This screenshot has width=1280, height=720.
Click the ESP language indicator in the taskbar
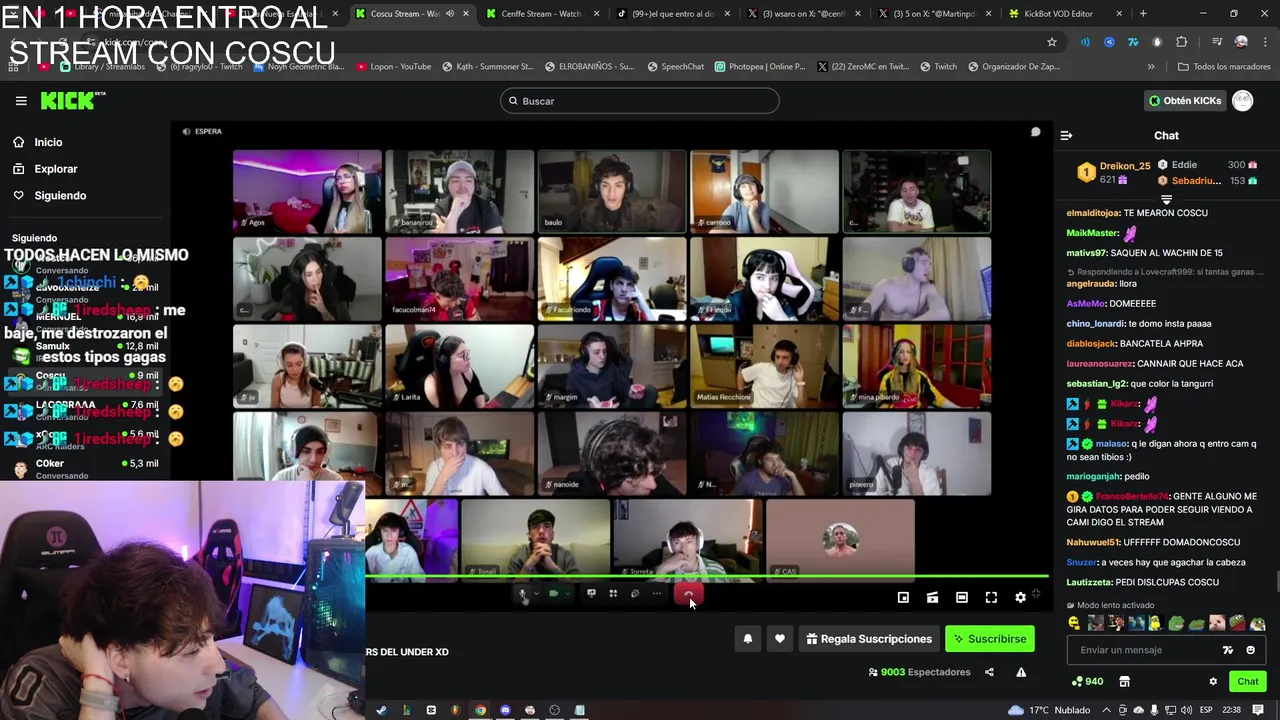pos(1206,710)
